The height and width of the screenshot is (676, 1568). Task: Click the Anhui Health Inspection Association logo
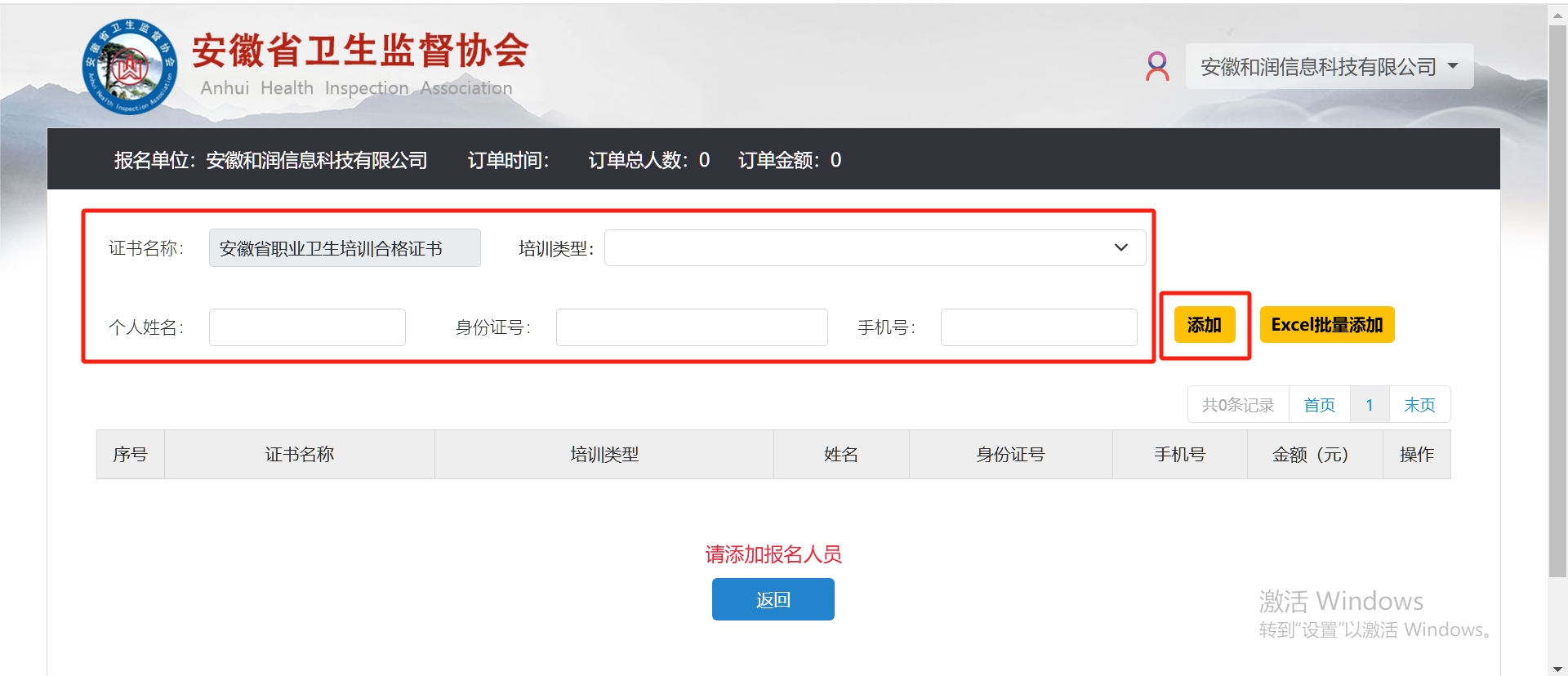[x=130, y=67]
